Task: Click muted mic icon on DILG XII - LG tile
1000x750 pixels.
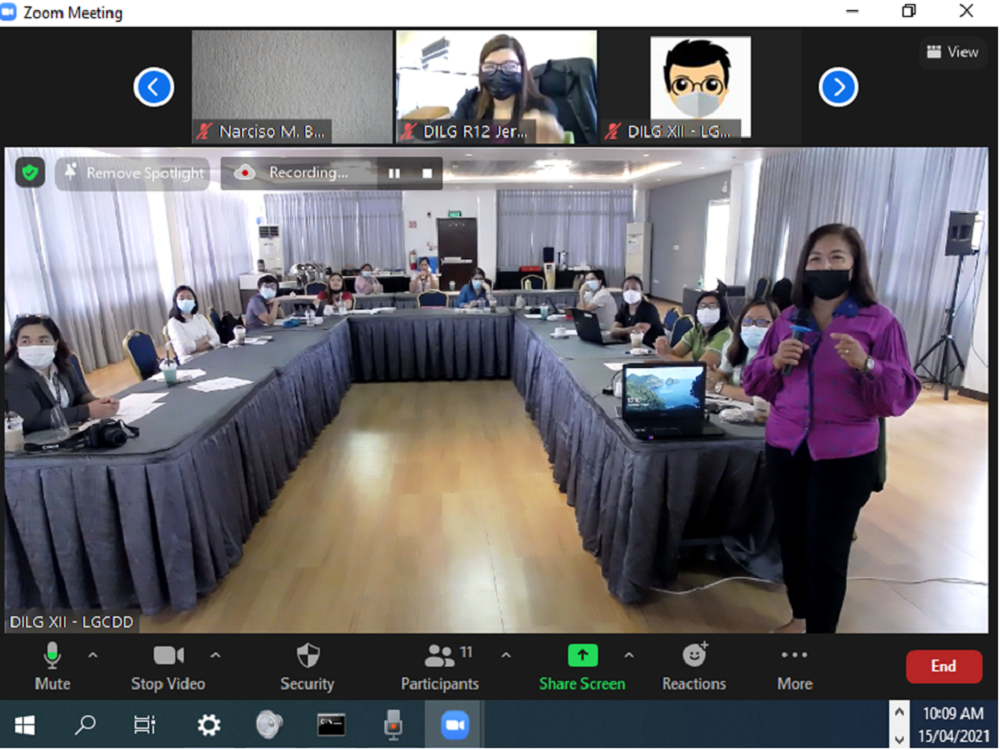Action: (613, 132)
